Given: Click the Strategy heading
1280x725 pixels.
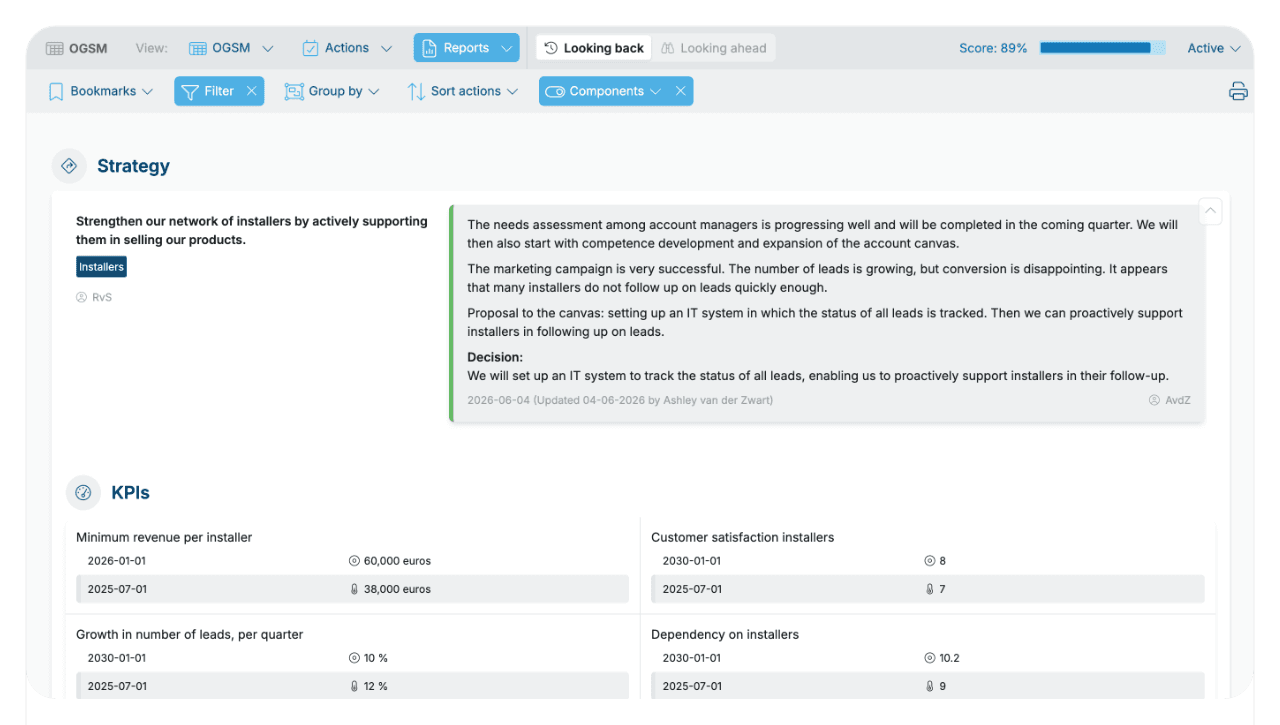Looking at the screenshot, I should (x=133, y=166).
